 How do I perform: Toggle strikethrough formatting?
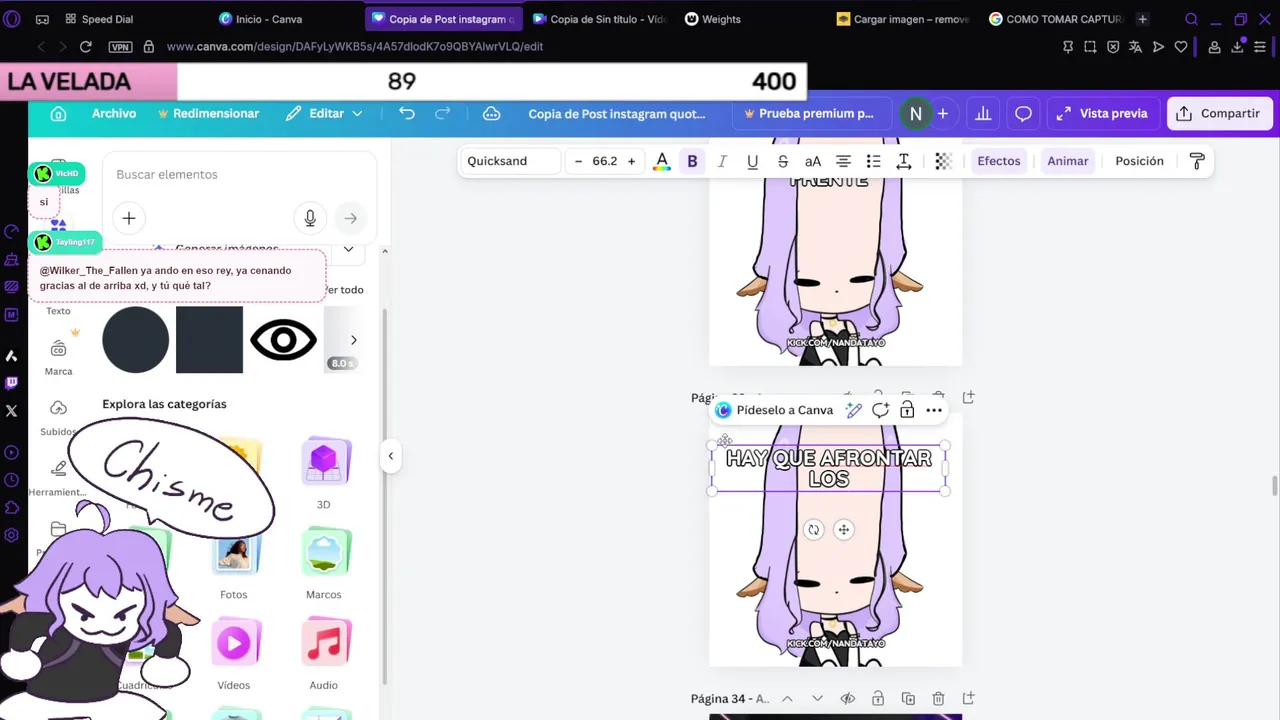coord(783,161)
